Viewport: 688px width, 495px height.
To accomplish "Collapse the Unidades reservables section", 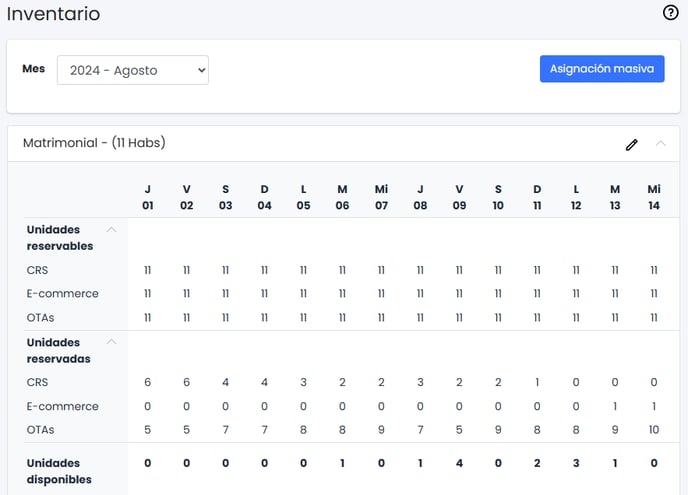I will click(x=111, y=230).
